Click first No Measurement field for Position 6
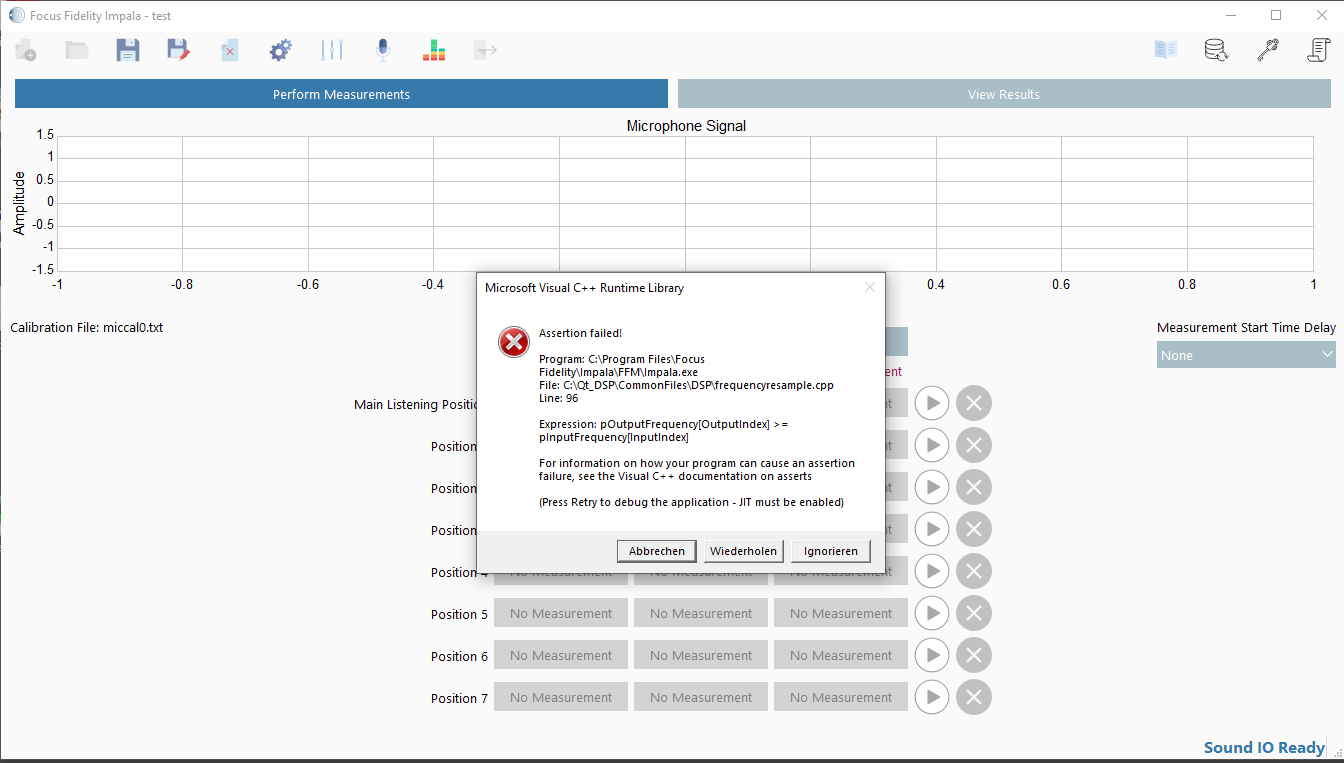The width and height of the screenshot is (1344, 763). [561, 656]
